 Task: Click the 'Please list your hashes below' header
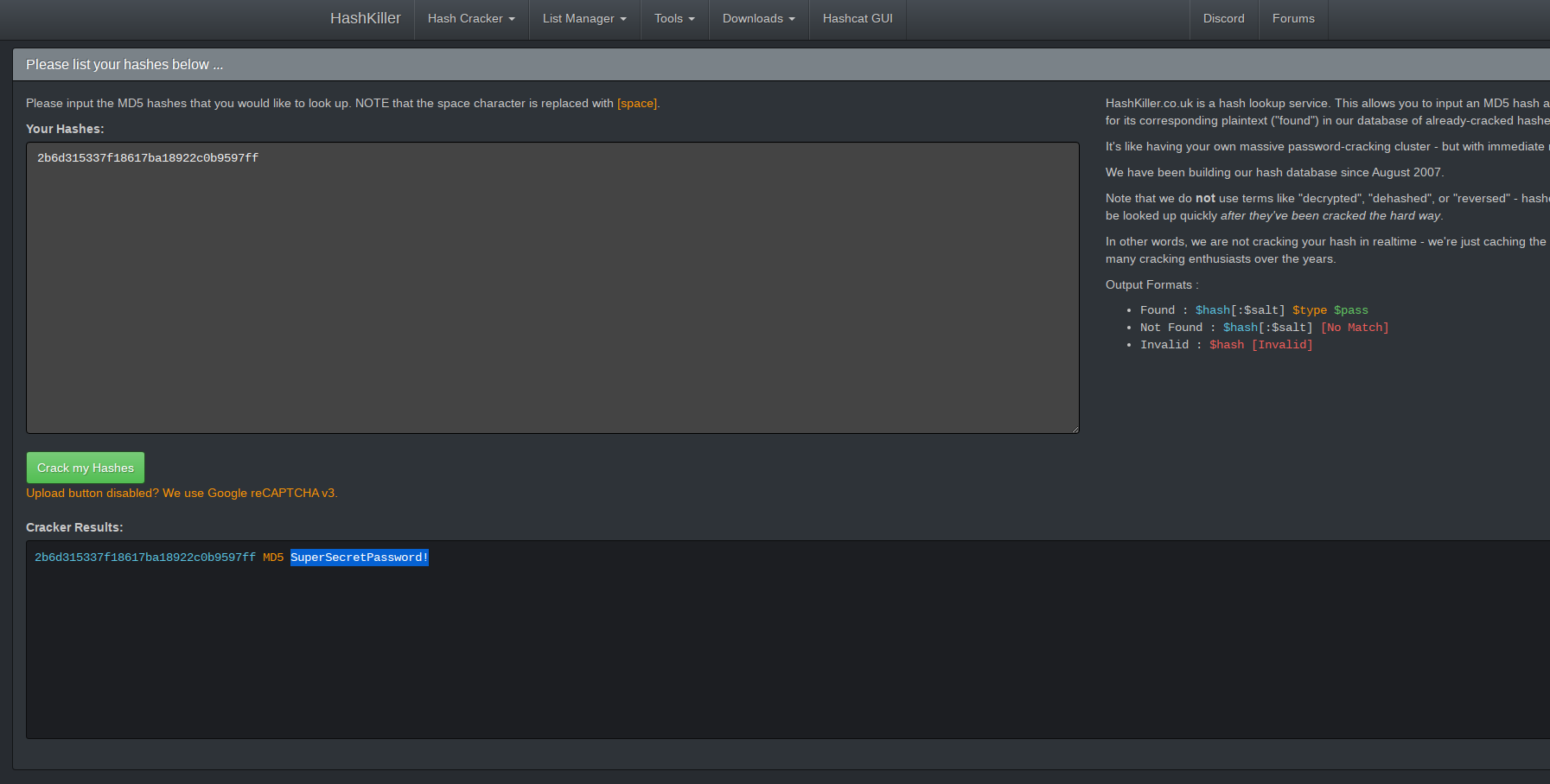click(x=124, y=65)
